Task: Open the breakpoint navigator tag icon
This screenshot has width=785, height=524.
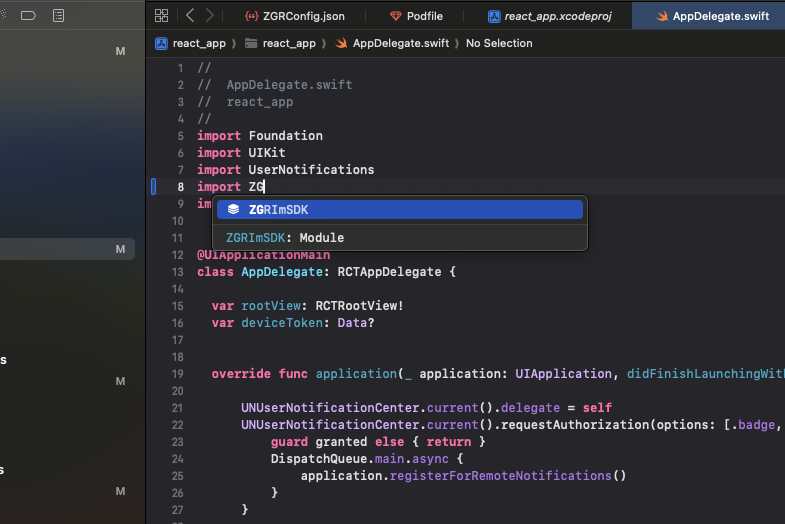Action: coord(28,16)
